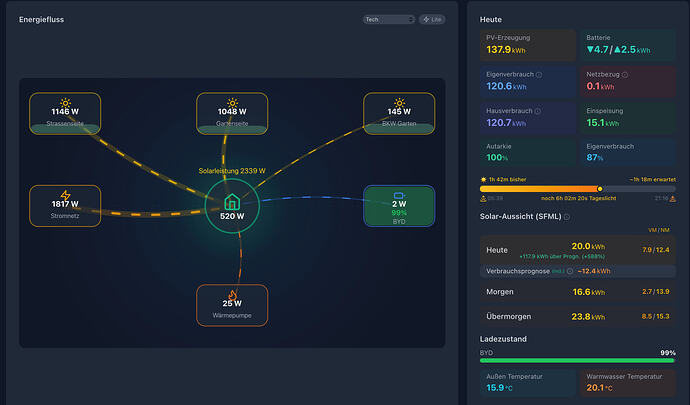Click the lightning bolt Stromnetz icon
Image resolution: width=690 pixels, height=405 pixels.
pos(65,195)
